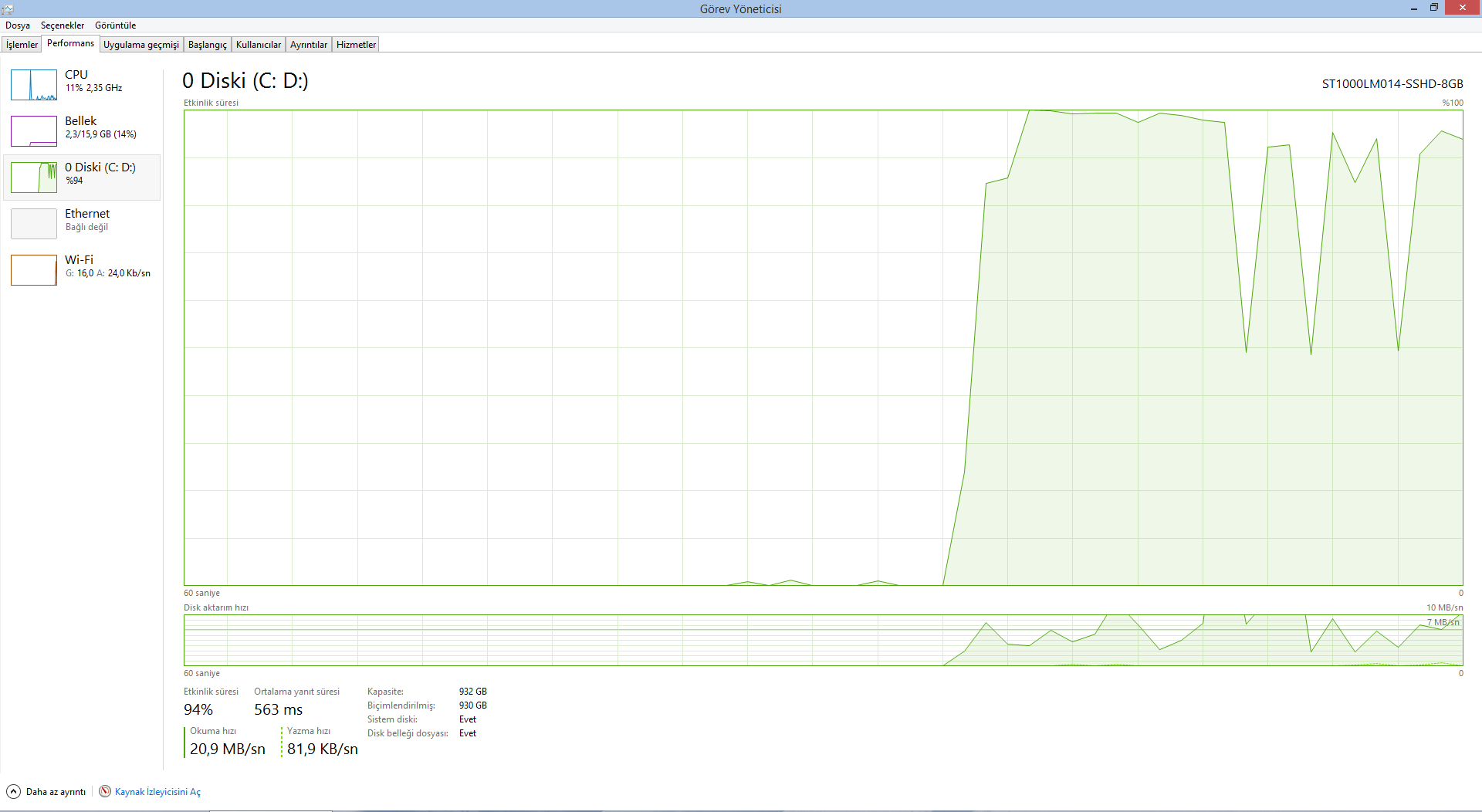
Task: Click the '10 MB/sn' transfer scale label
Action: click(1445, 607)
